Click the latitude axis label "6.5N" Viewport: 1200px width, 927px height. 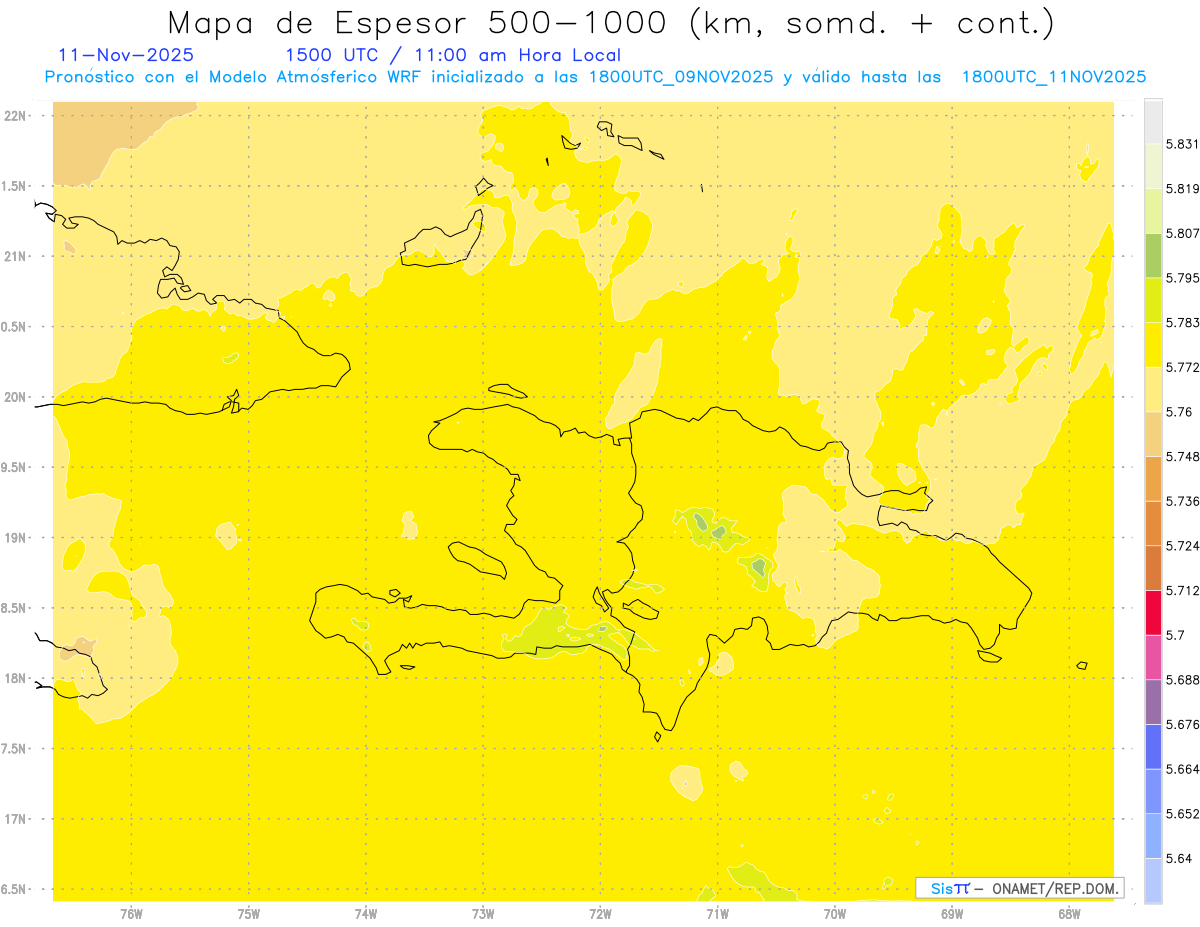pyautogui.click(x=15, y=889)
